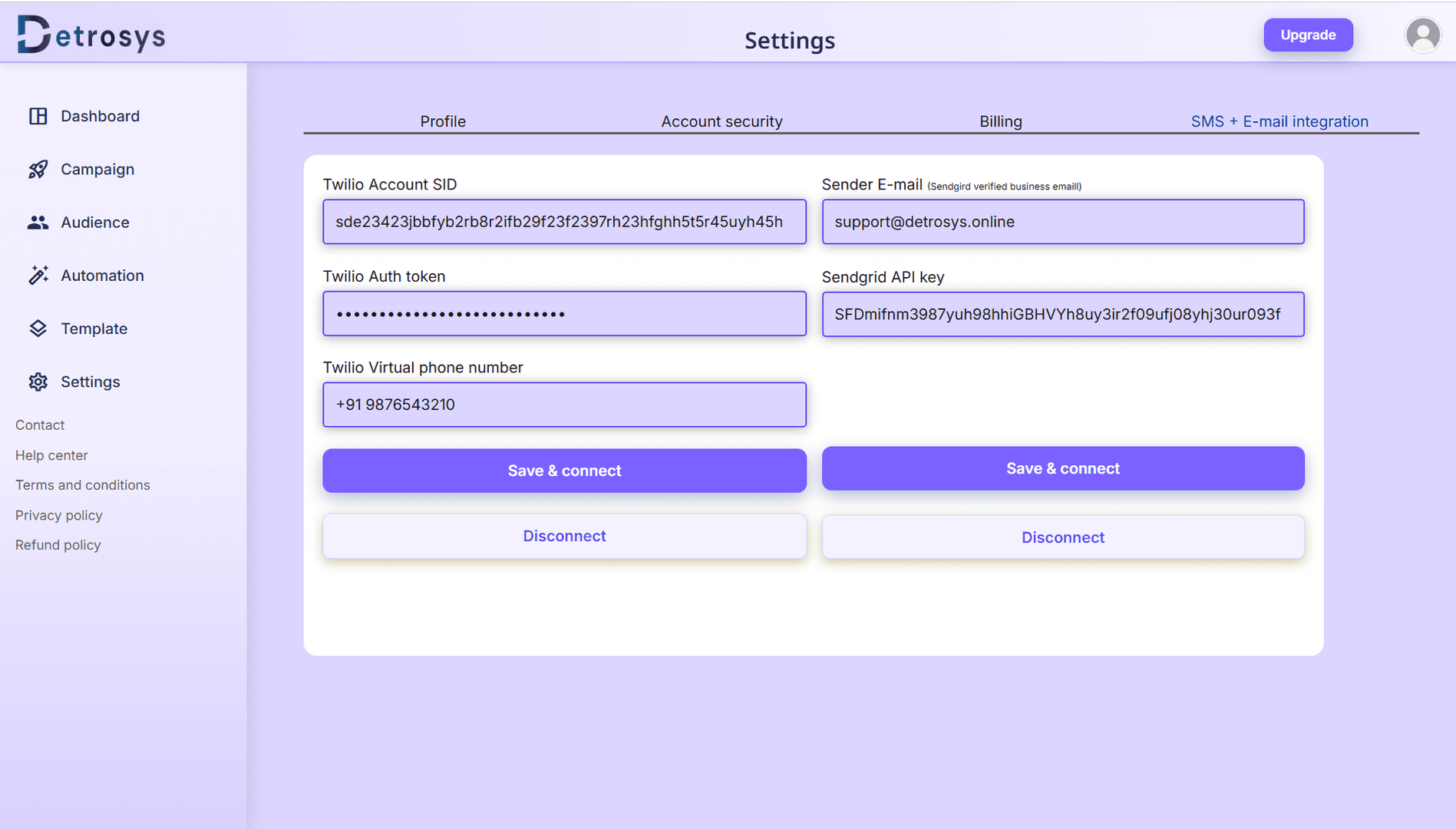
Task: Click the Campaign rocket icon
Action: click(x=38, y=169)
